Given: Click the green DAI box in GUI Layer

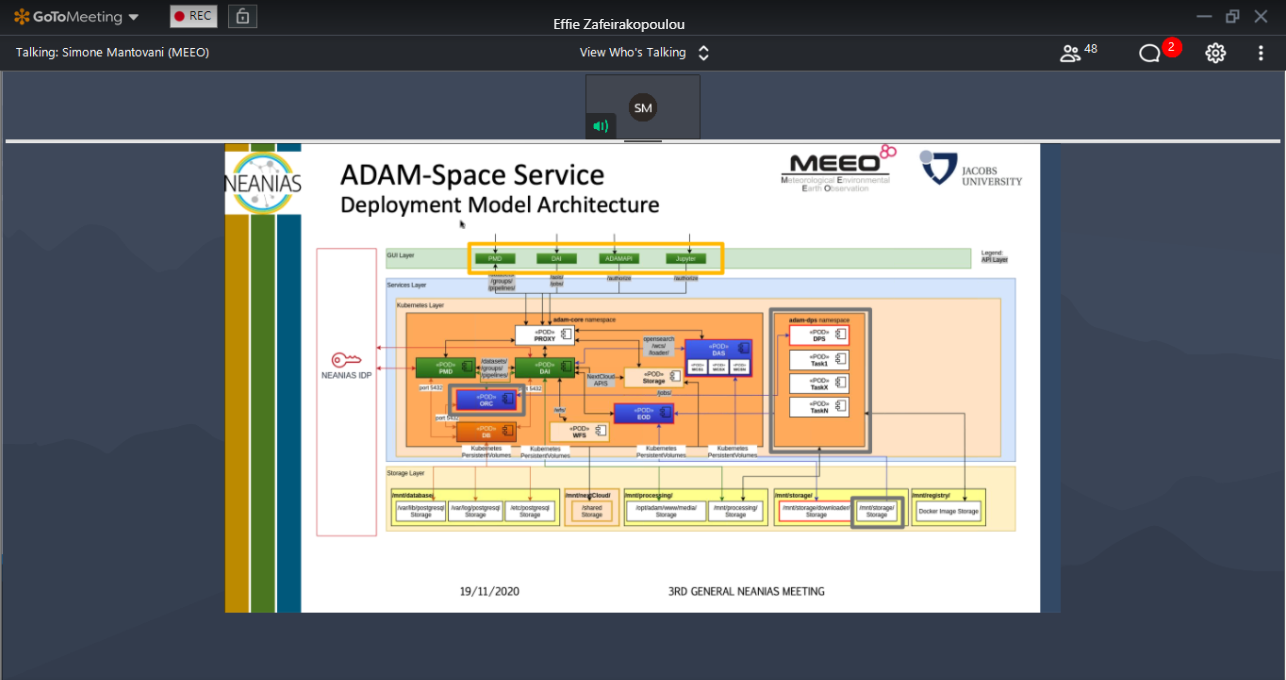Looking at the screenshot, I should tap(557, 259).
